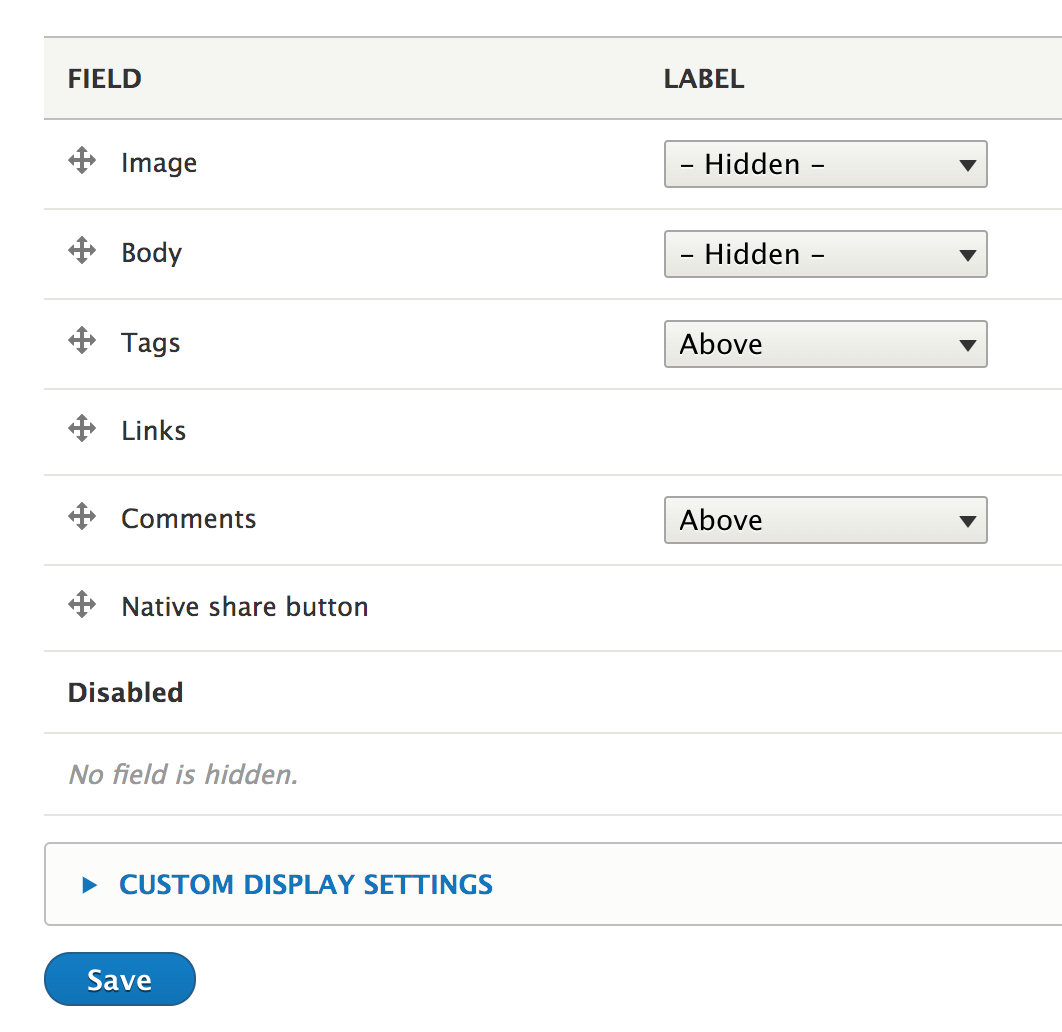This screenshot has height=1032, width=1062.
Task: Select the Native share button field label
Action: pyautogui.click(x=244, y=606)
